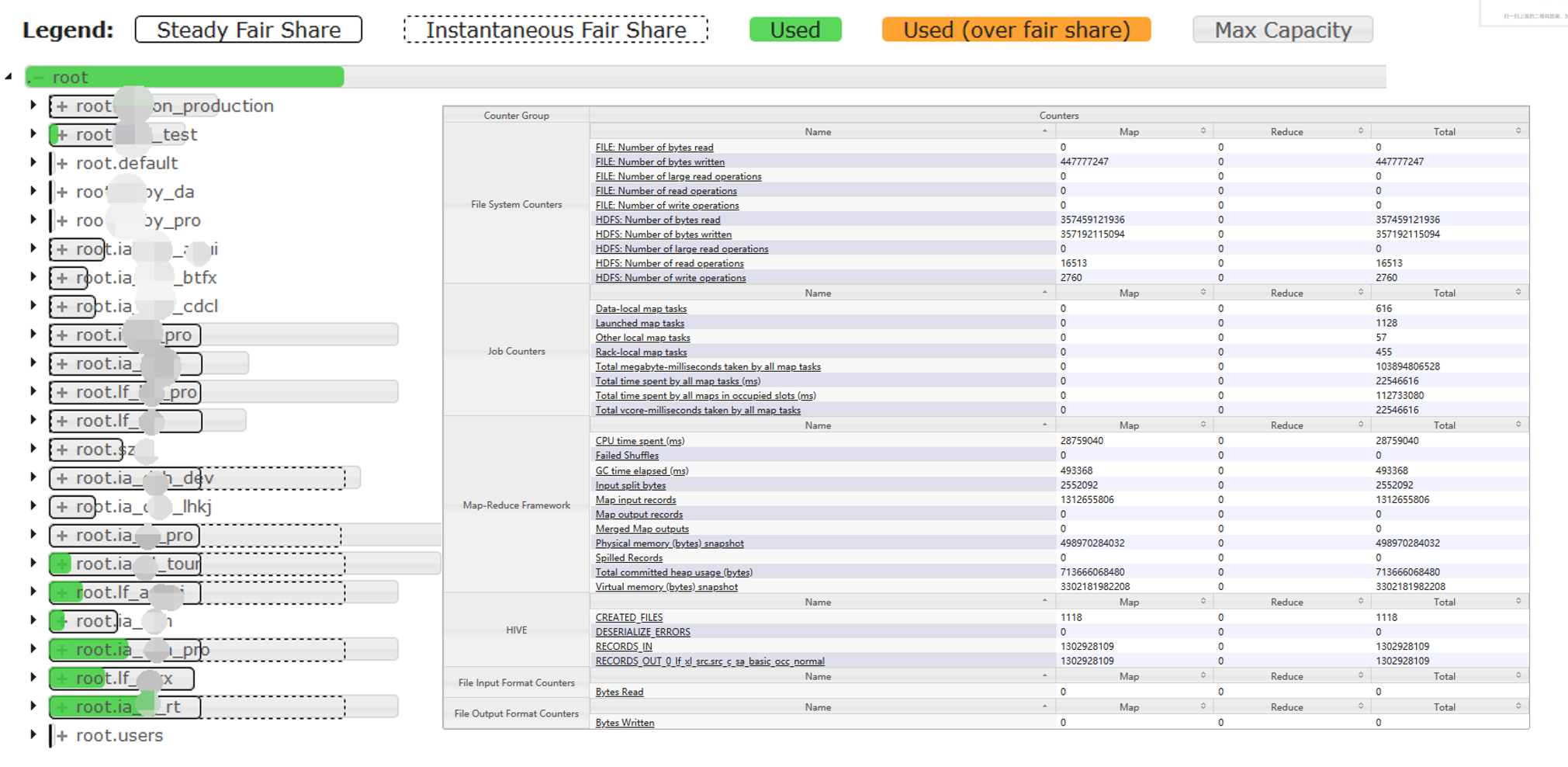This screenshot has height=767, width=1568.
Task: Open Spilled Records counter link
Action: click(628, 557)
